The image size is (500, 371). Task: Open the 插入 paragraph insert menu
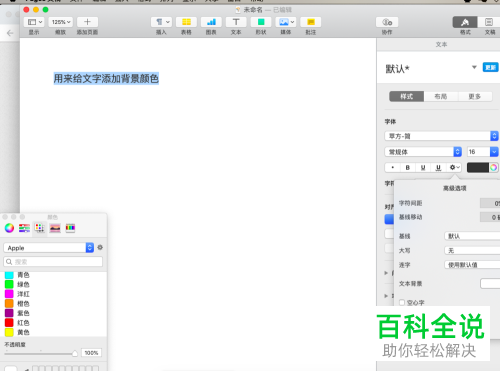coord(162,22)
